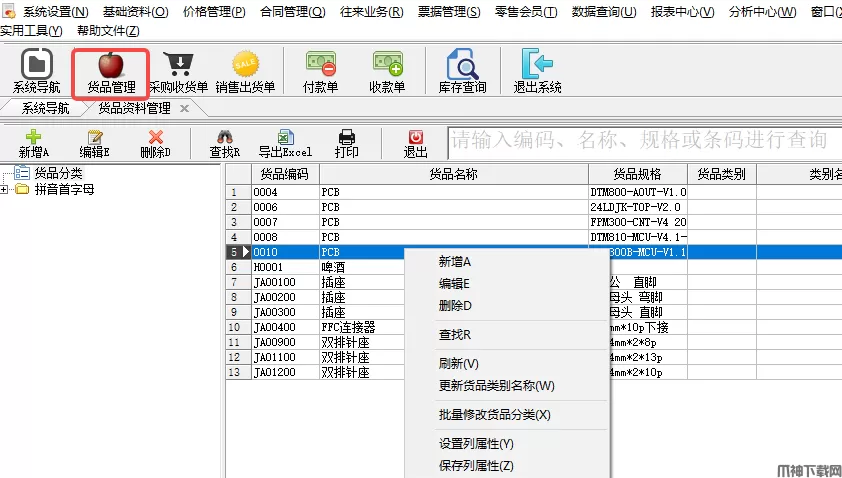842x478 pixels.
Task: Select row with code JA00100
Action: 534,282
